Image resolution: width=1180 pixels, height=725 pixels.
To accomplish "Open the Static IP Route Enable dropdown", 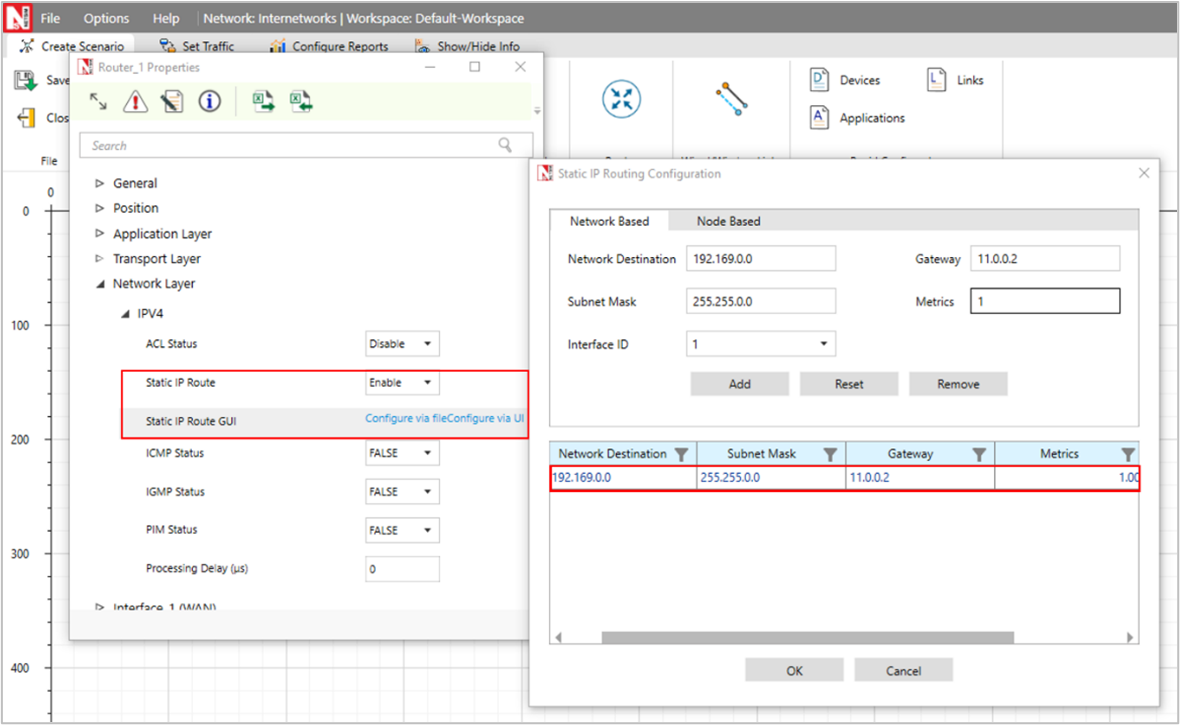I will (x=402, y=383).
